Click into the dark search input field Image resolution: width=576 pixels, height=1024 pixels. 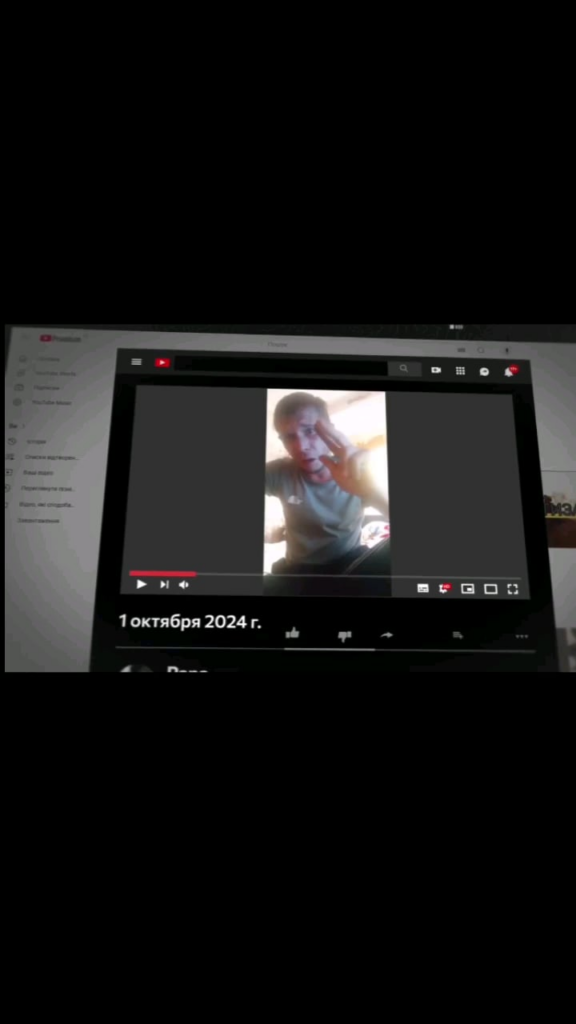coord(281,366)
